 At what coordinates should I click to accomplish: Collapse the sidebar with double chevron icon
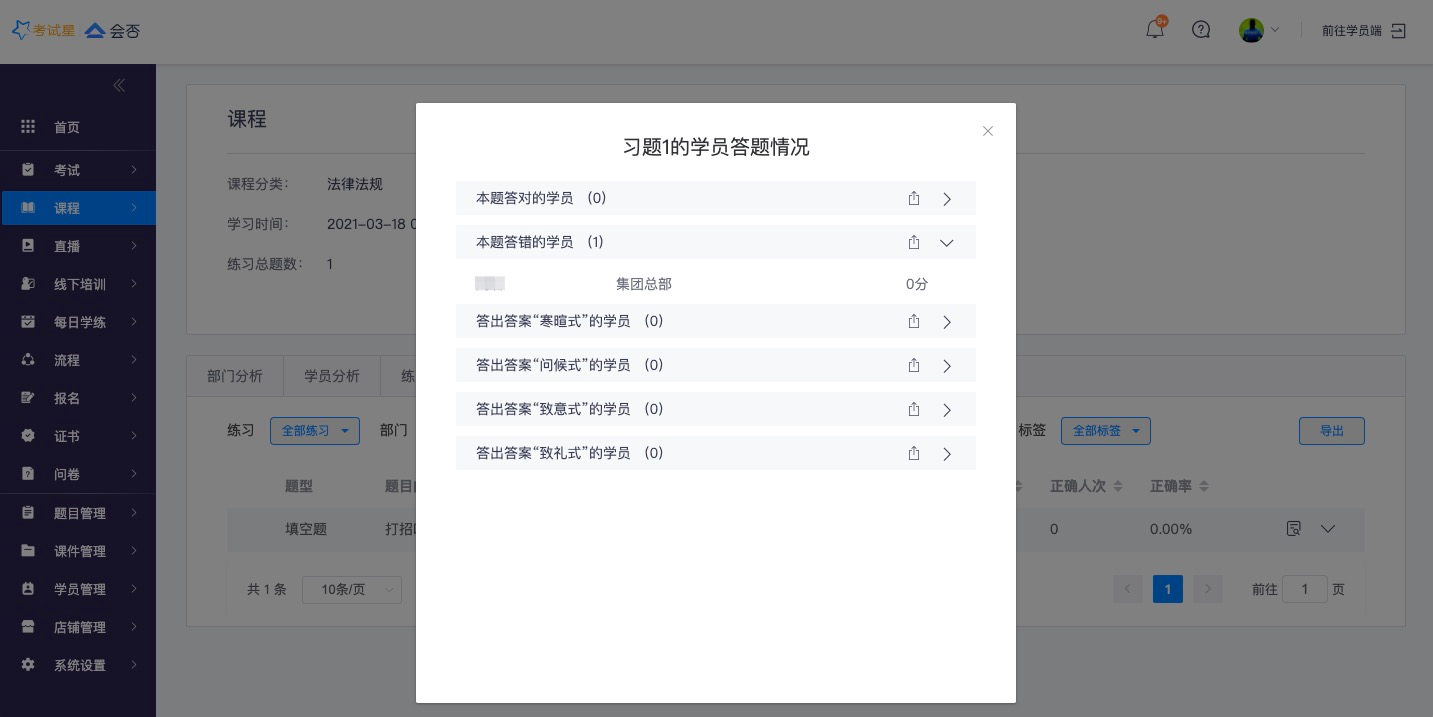pos(119,85)
